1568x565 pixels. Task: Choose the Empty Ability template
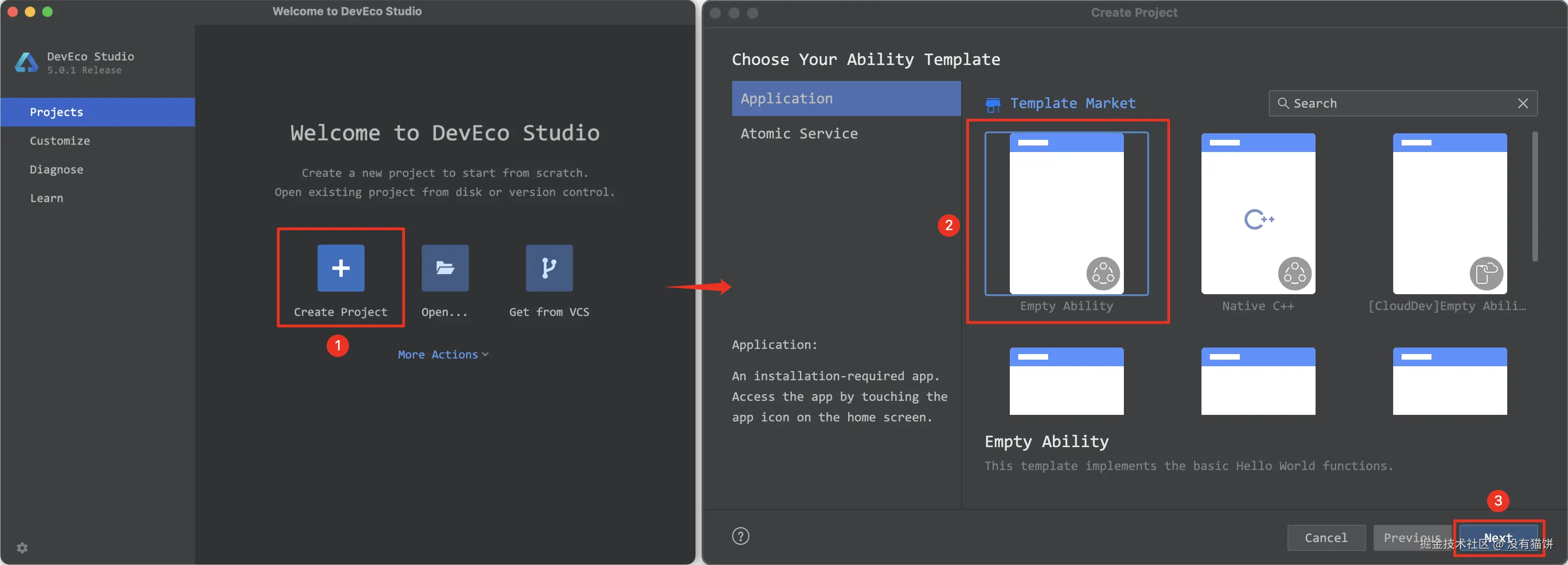point(1066,214)
